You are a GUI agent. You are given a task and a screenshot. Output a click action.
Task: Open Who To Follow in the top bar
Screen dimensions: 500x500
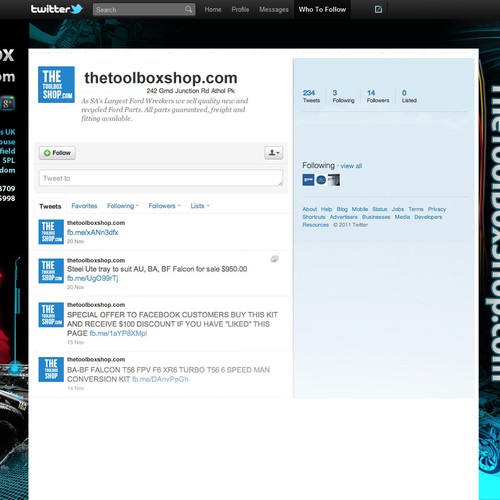click(x=322, y=9)
